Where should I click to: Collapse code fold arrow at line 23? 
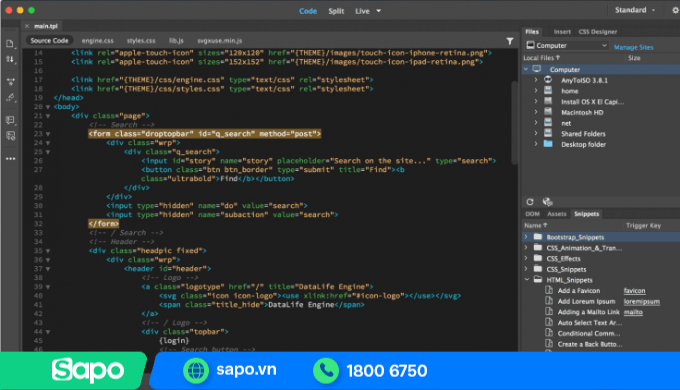(48, 134)
